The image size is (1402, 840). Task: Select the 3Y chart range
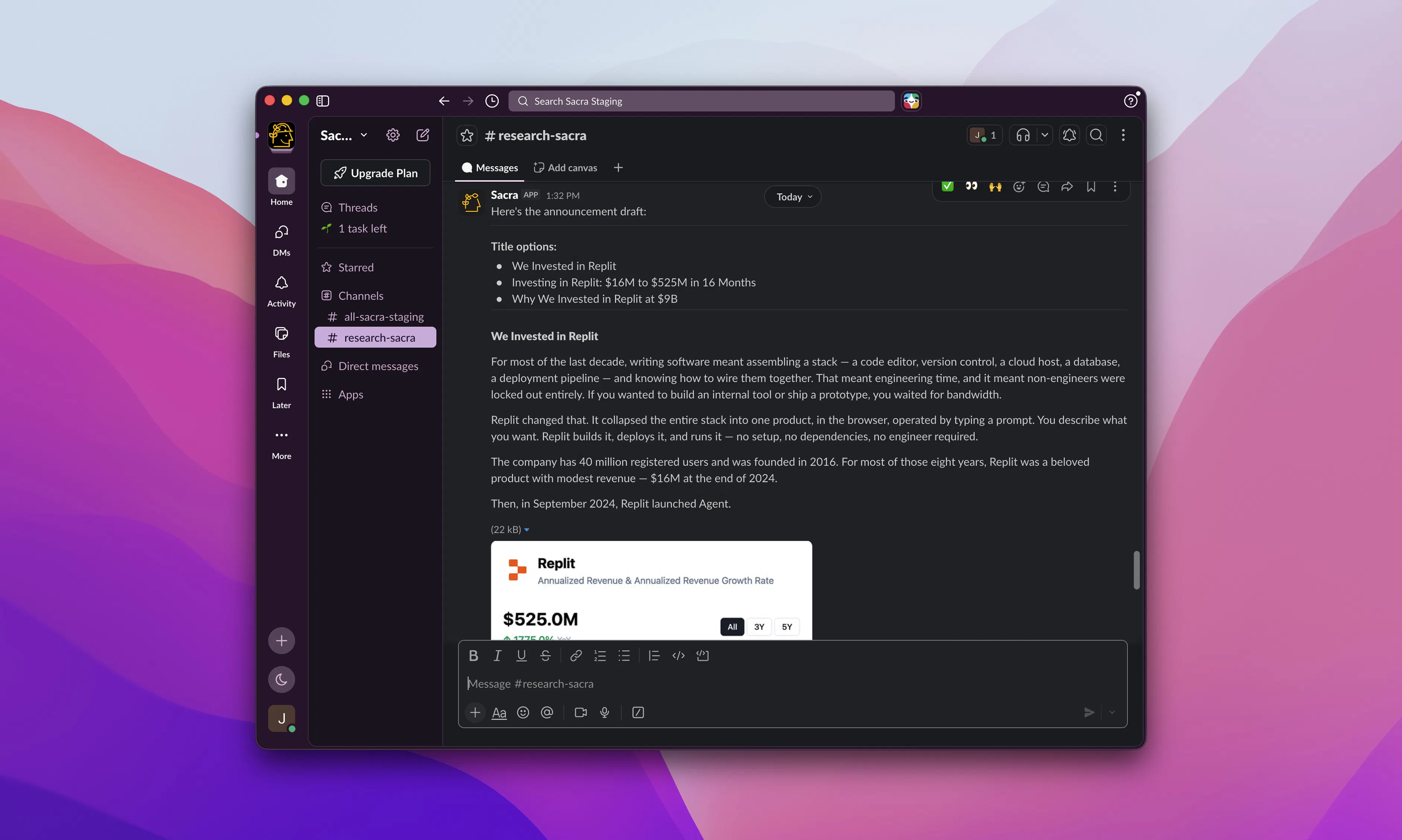759,627
